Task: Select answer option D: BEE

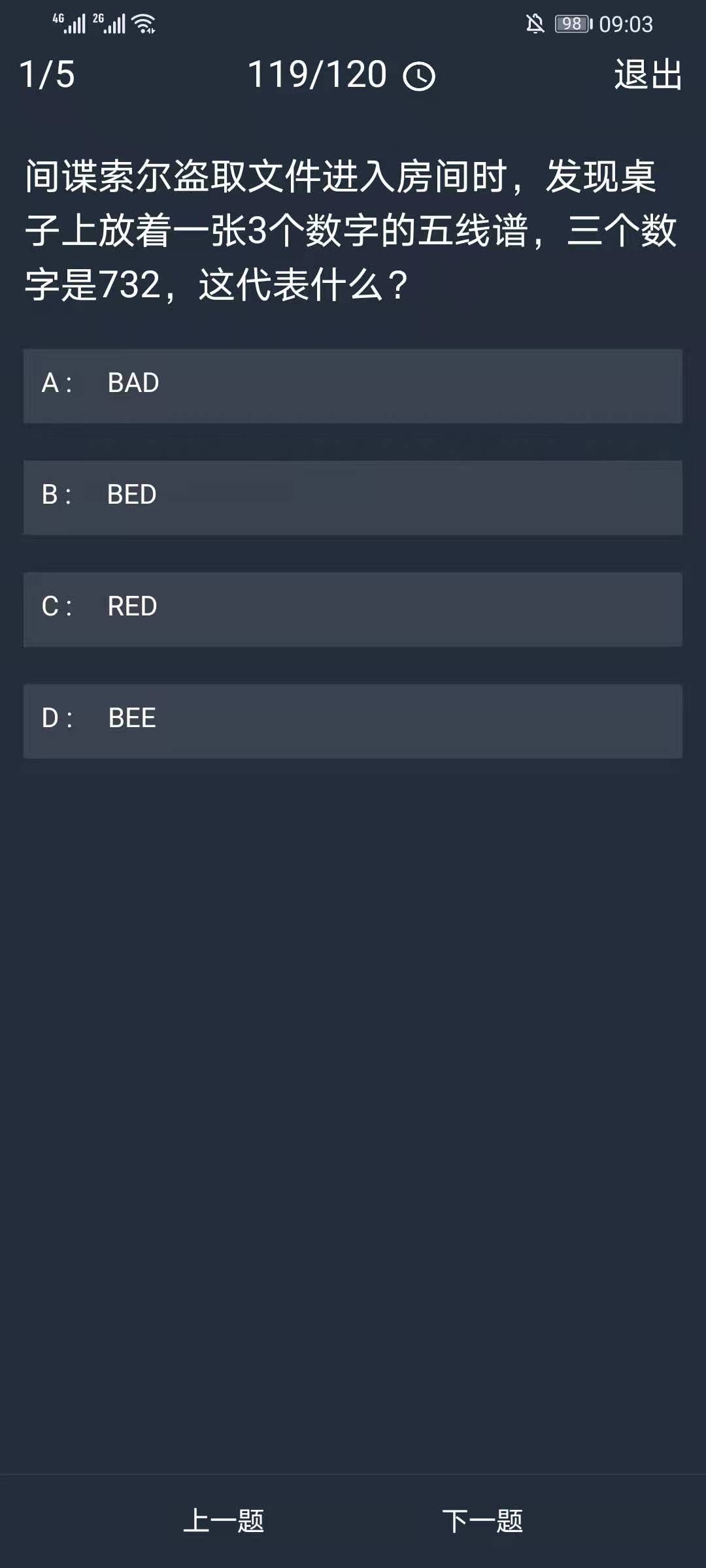Action: (353, 721)
